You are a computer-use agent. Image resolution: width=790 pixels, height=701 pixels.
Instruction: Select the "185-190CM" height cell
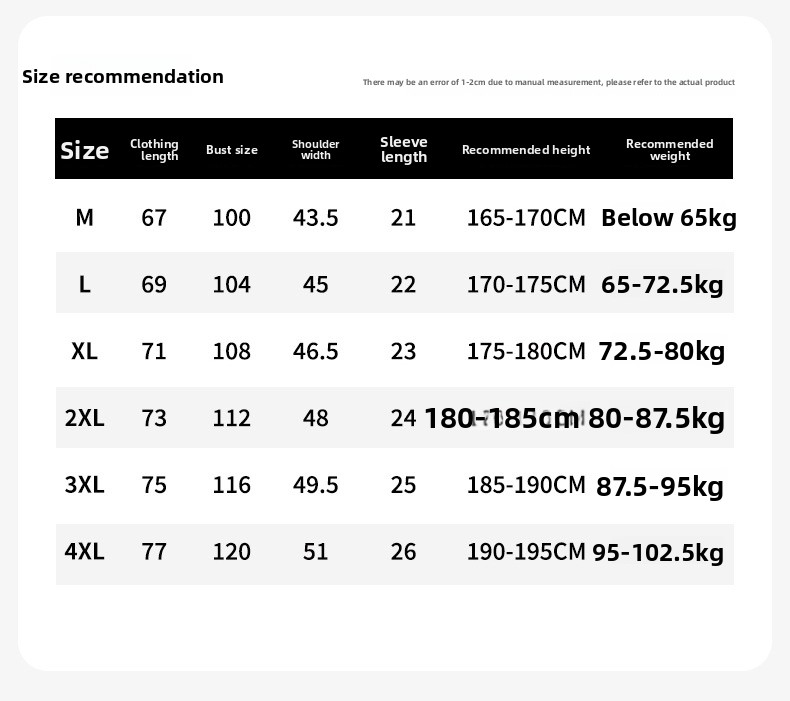[x=526, y=485]
